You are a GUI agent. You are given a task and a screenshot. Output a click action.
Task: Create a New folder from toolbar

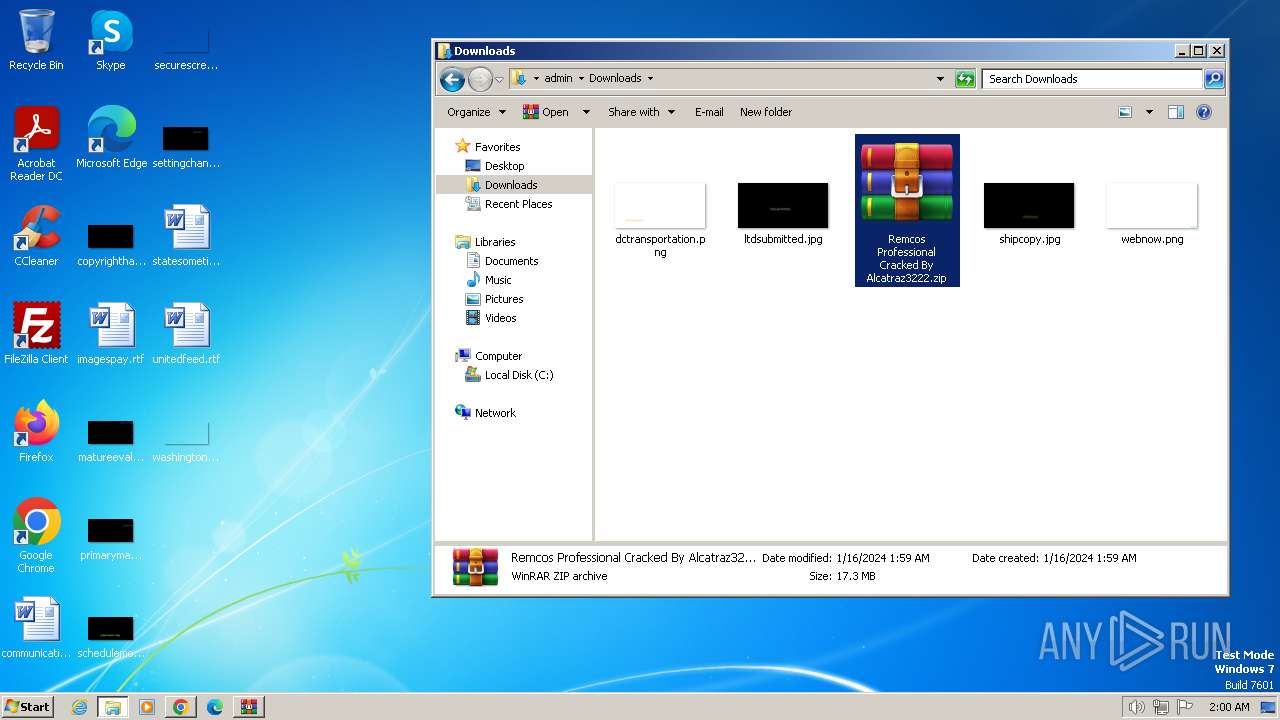coord(766,112)
